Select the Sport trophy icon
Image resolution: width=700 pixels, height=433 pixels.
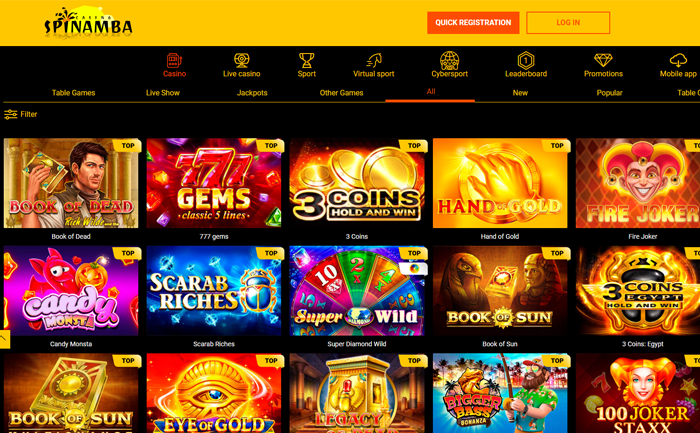(307, 60)
